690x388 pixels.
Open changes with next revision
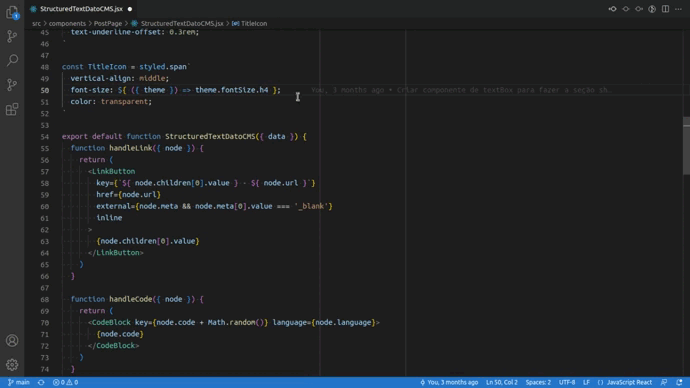[x=639, y=9]
